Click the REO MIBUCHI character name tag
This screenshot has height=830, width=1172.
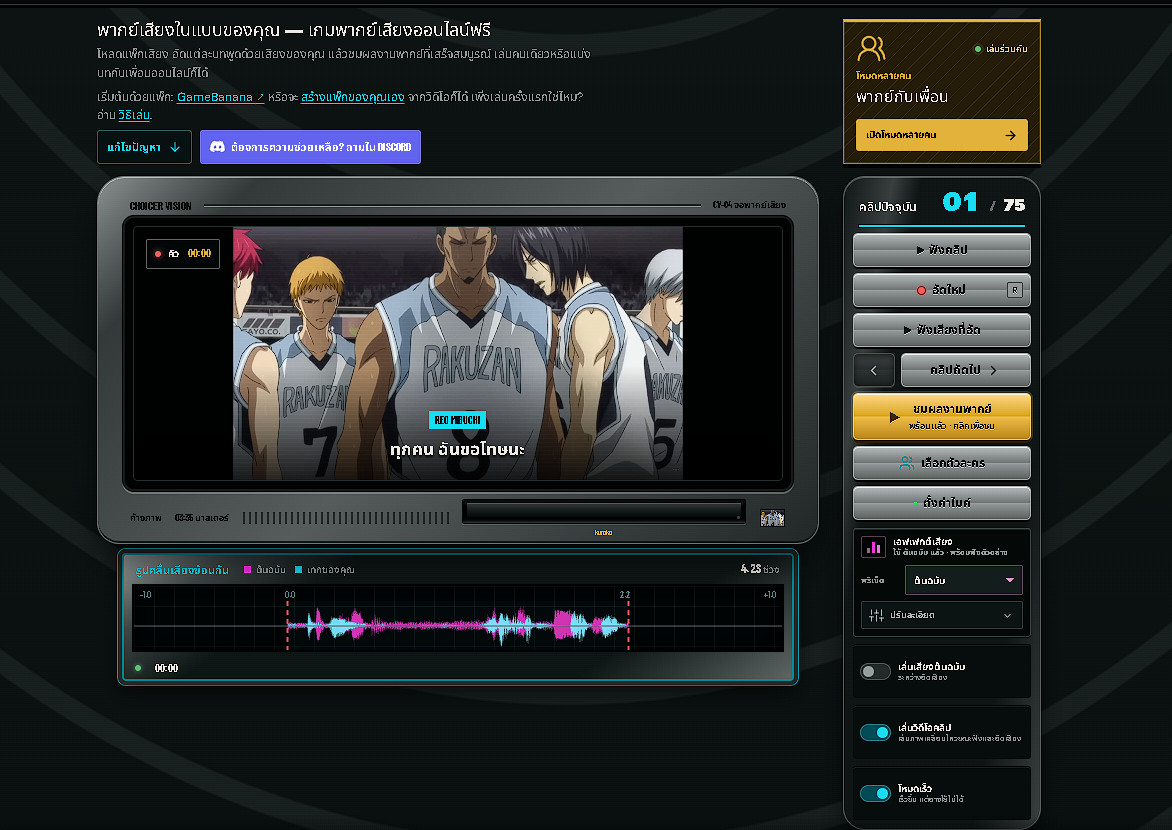(x=457, y=420)
